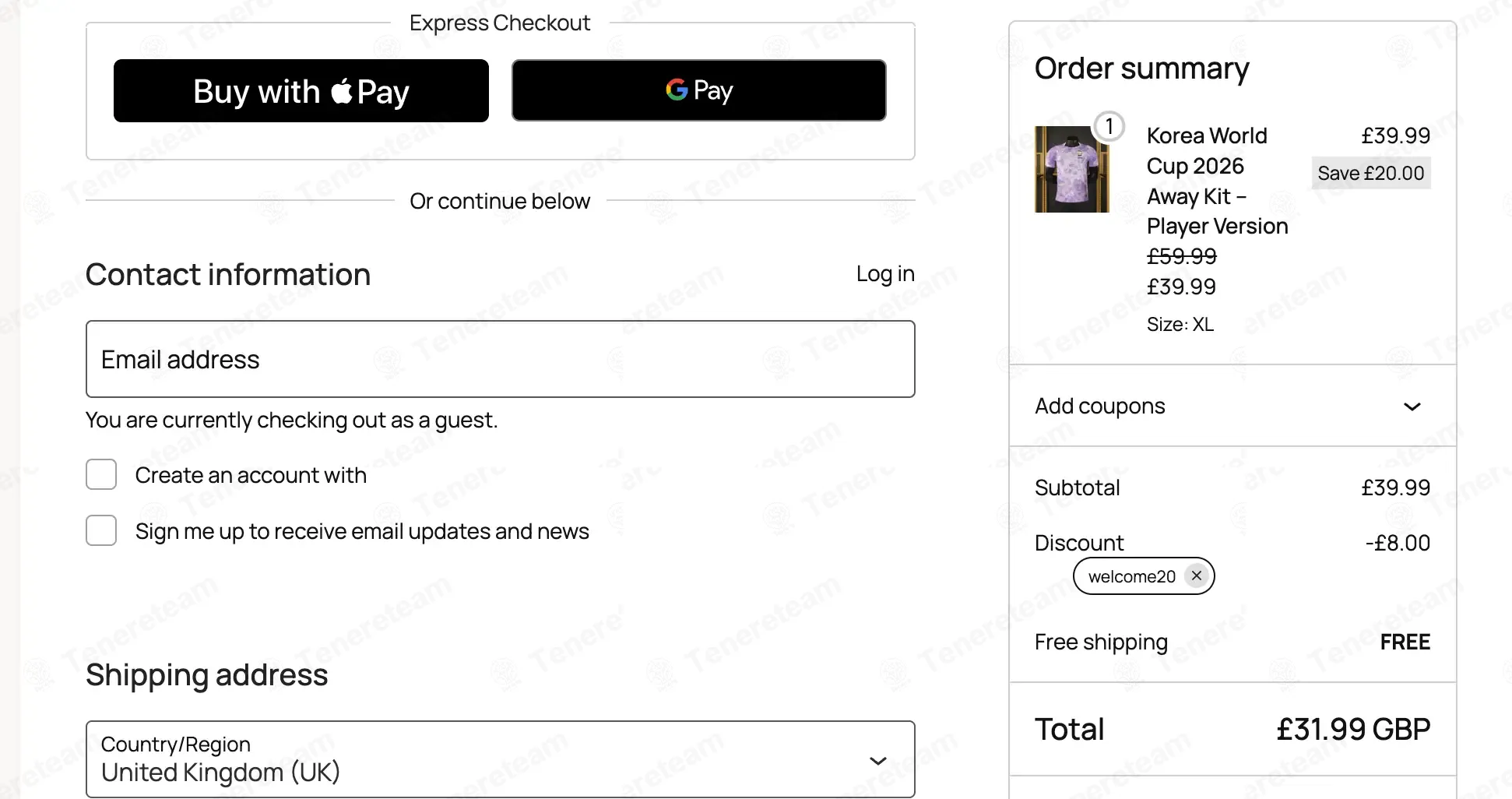Click the Free shipping FREE value
This screenshot has height=799, width=1512.
pos(1405,642)
